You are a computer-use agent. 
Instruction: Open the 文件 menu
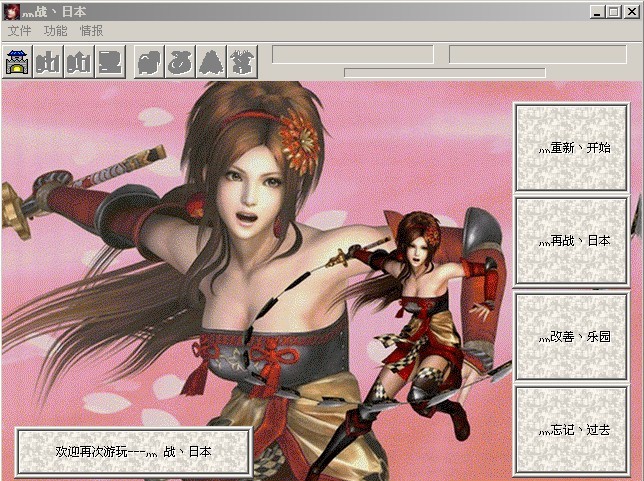(19, 31)
